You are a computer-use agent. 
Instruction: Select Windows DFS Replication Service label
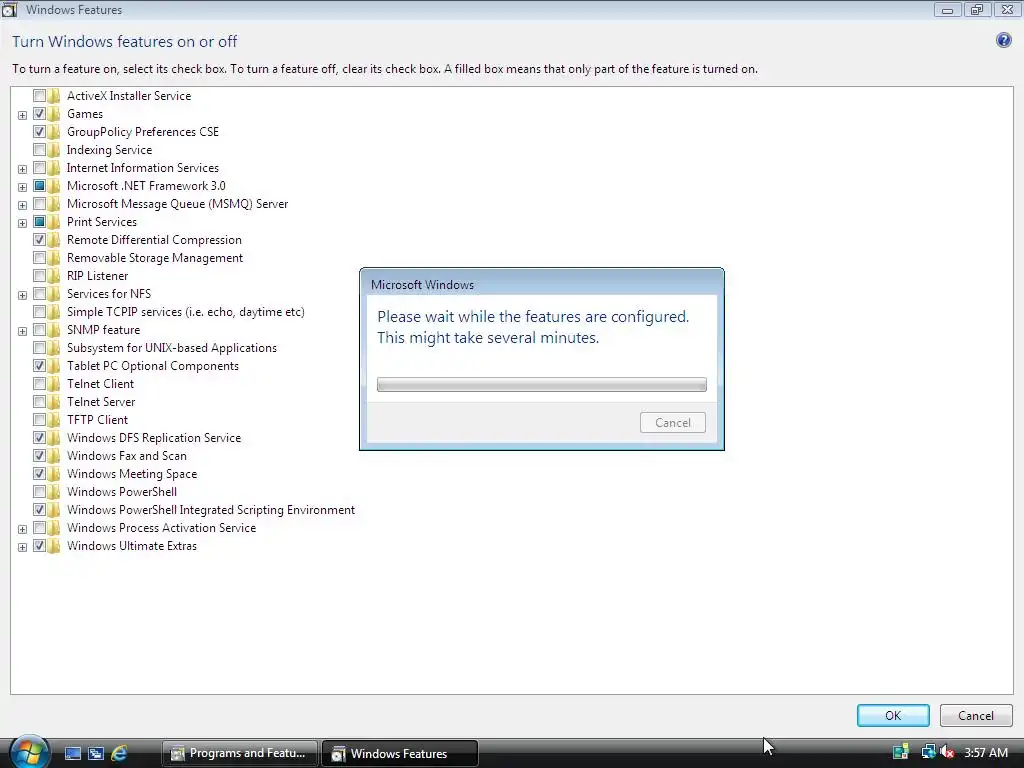pos(154,438)
